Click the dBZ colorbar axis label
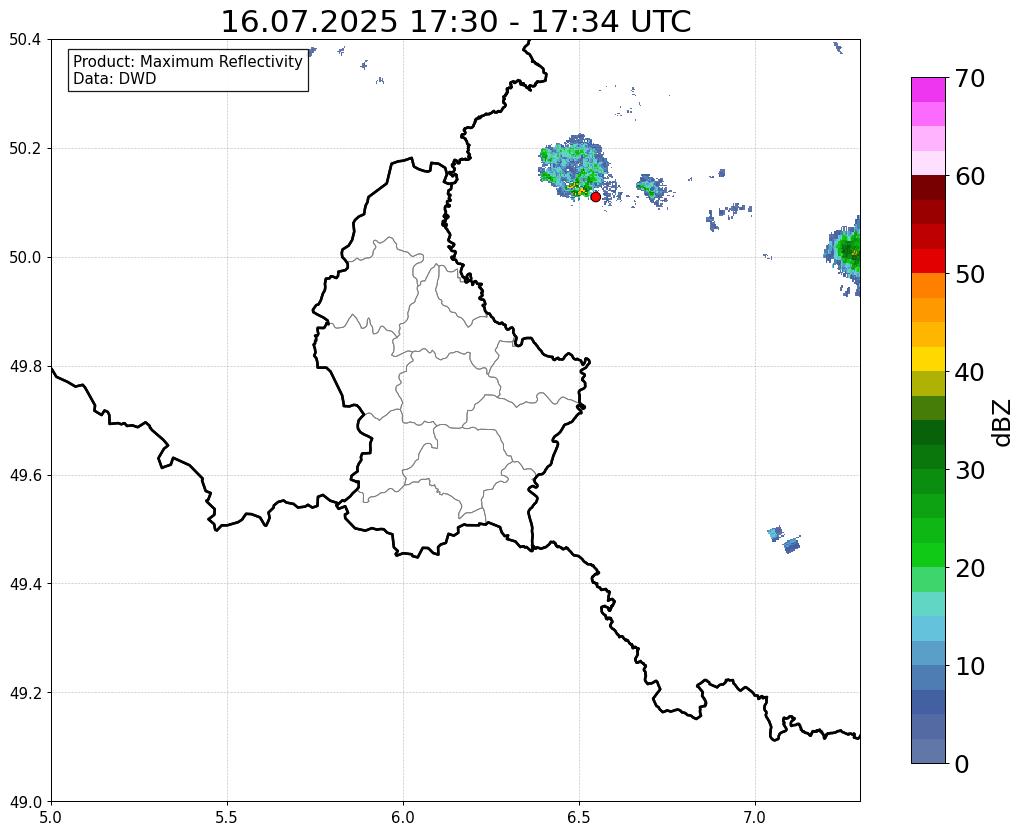The image size is (1023, 834). pyautogui.click(x=1003, y=423)
